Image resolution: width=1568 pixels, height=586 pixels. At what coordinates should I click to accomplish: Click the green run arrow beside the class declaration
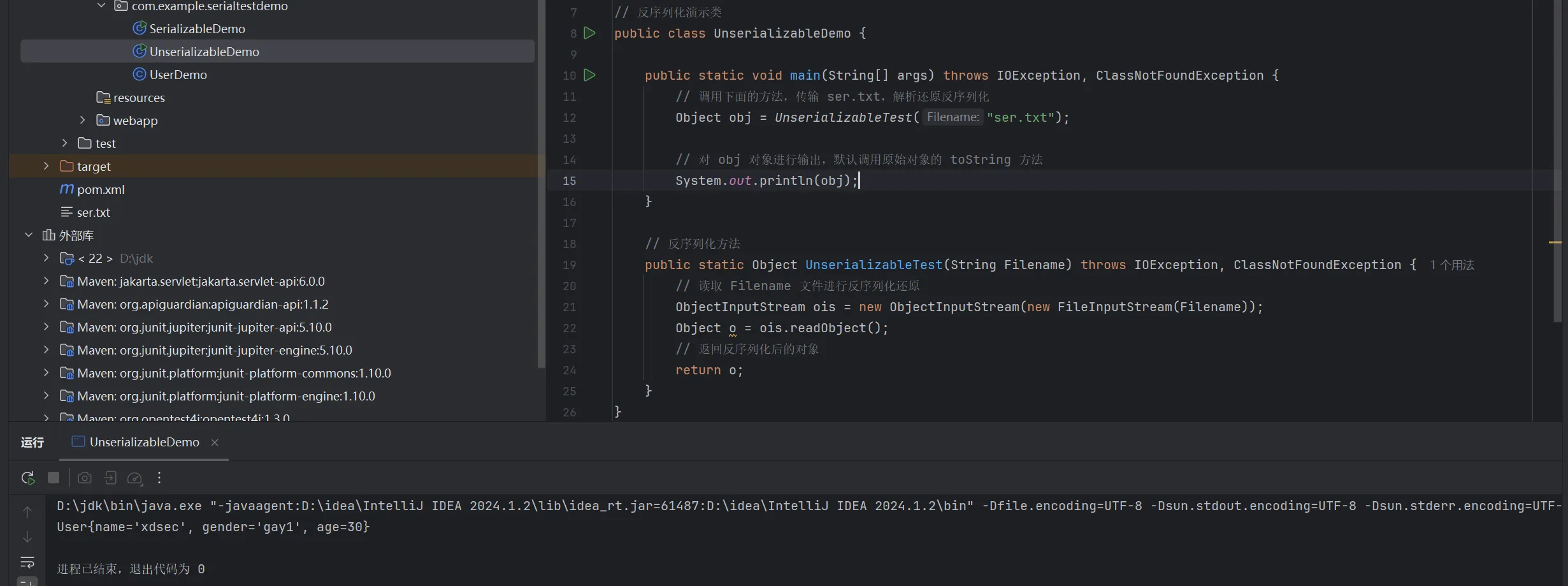pos(589,33)
